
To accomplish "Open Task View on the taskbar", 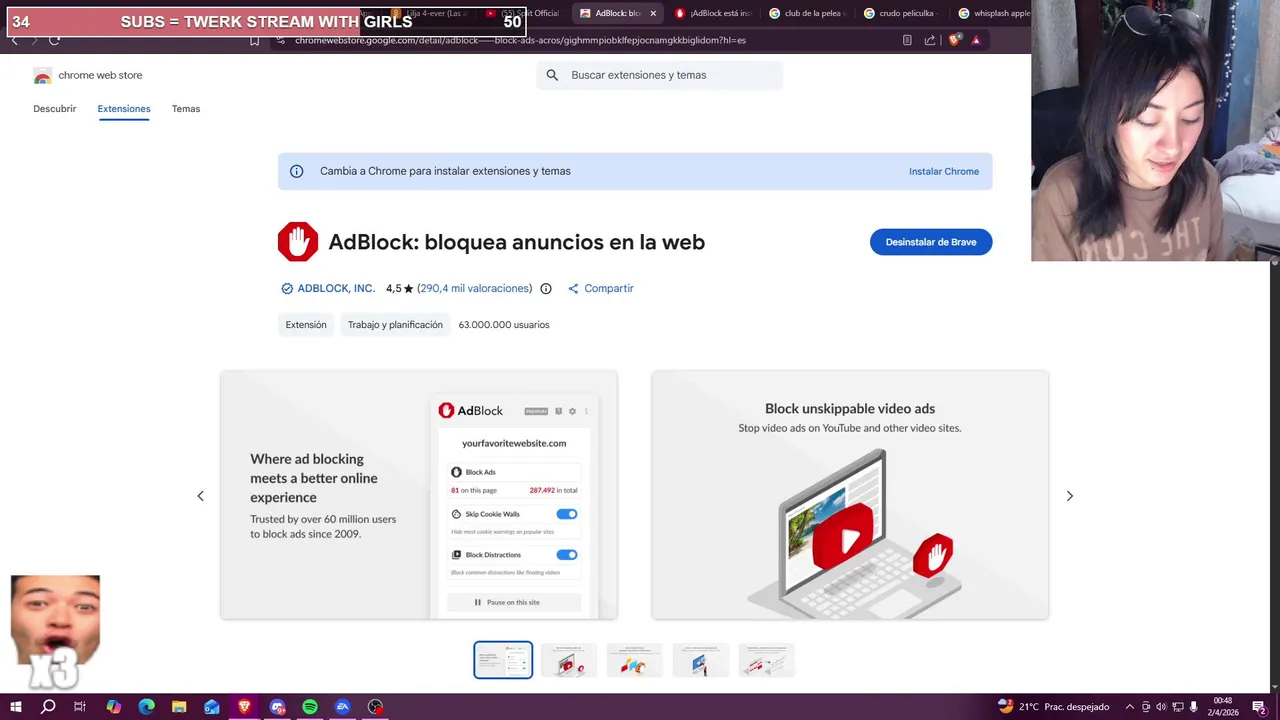I will coord(80,707).
